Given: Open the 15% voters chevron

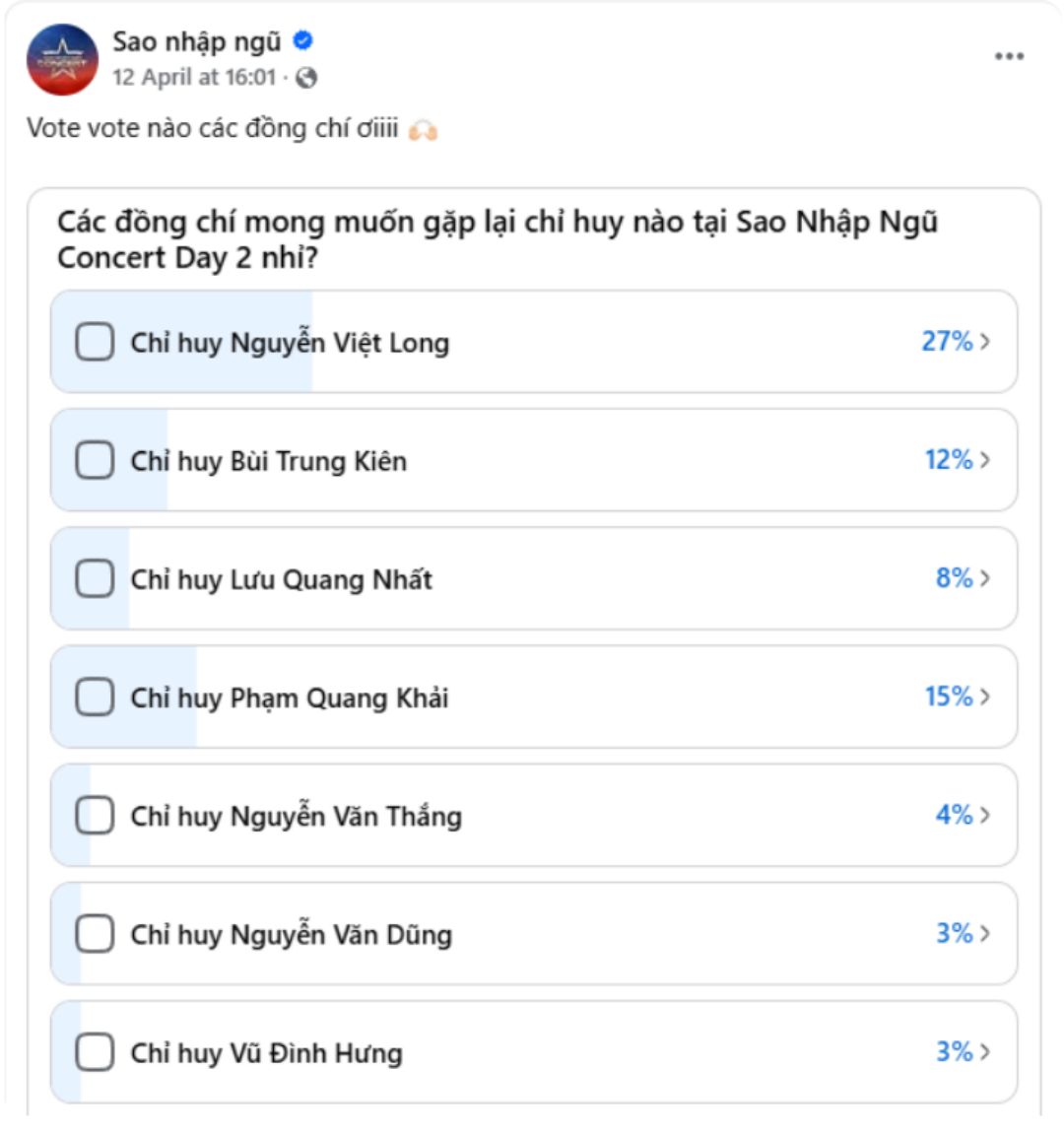Looking at the screenshot, I should (985, 697).
